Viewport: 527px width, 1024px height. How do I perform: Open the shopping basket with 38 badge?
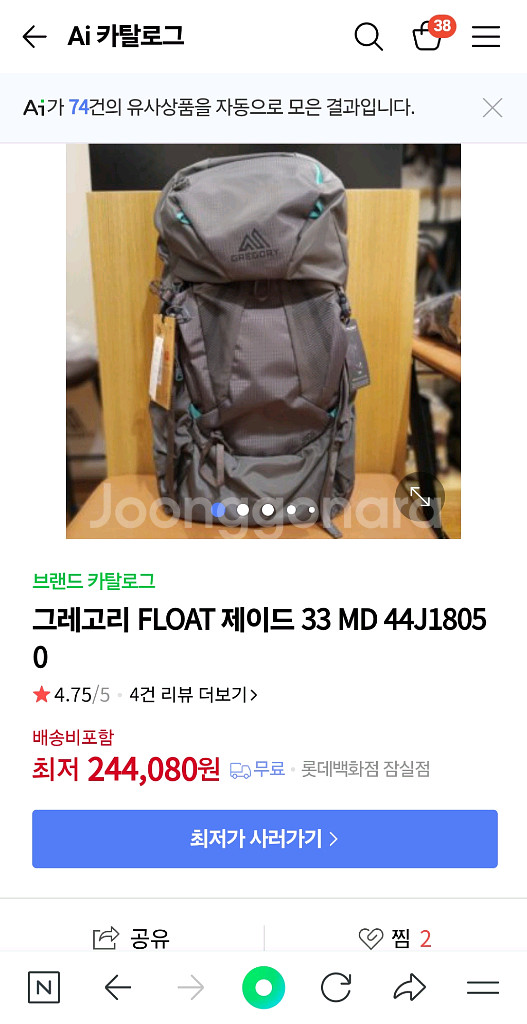pyautogui.click(x=429, y=35)
